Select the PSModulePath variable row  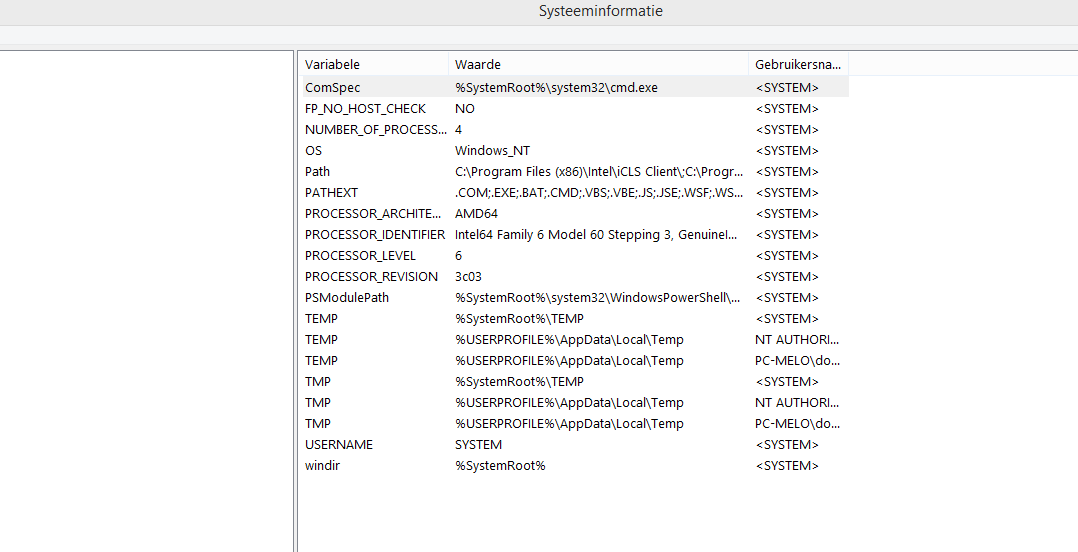coord(347,298)
